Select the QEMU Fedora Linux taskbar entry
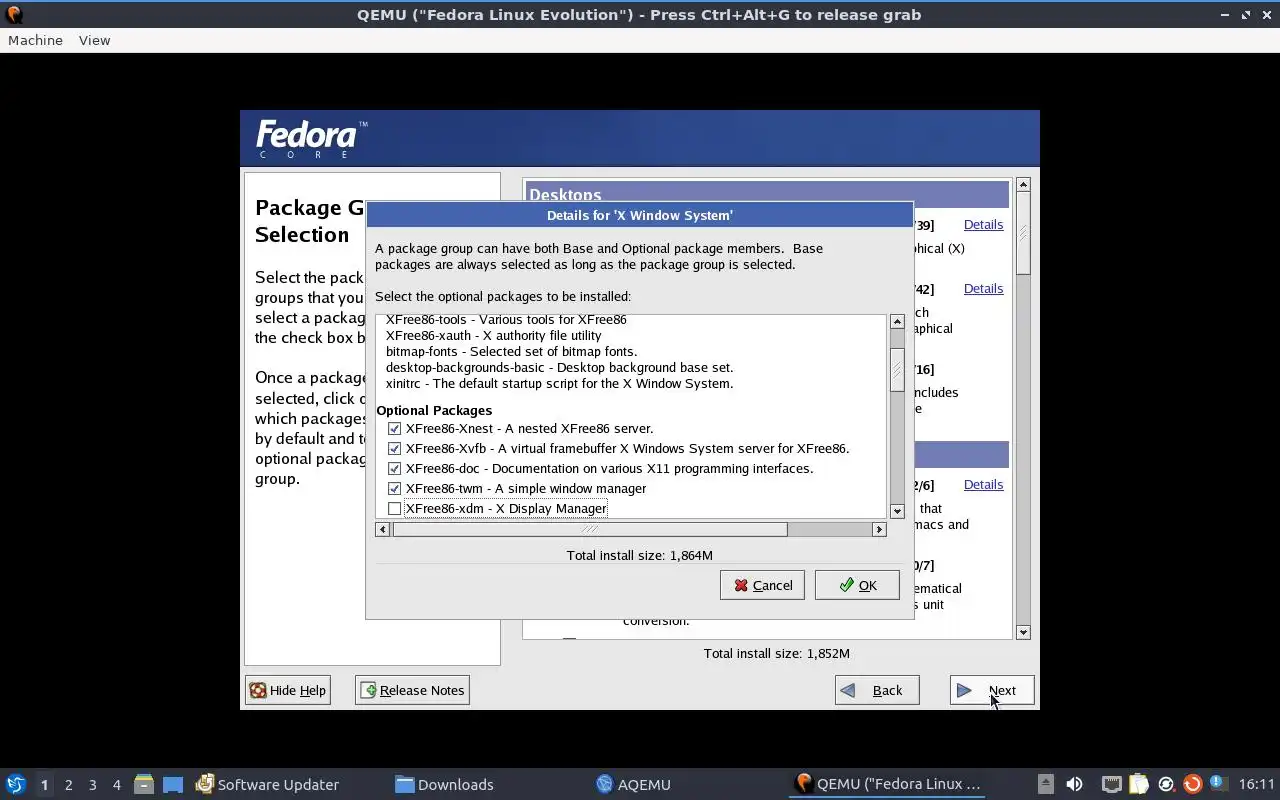This screenshot has width=1280, height=800. coord(888,784)
